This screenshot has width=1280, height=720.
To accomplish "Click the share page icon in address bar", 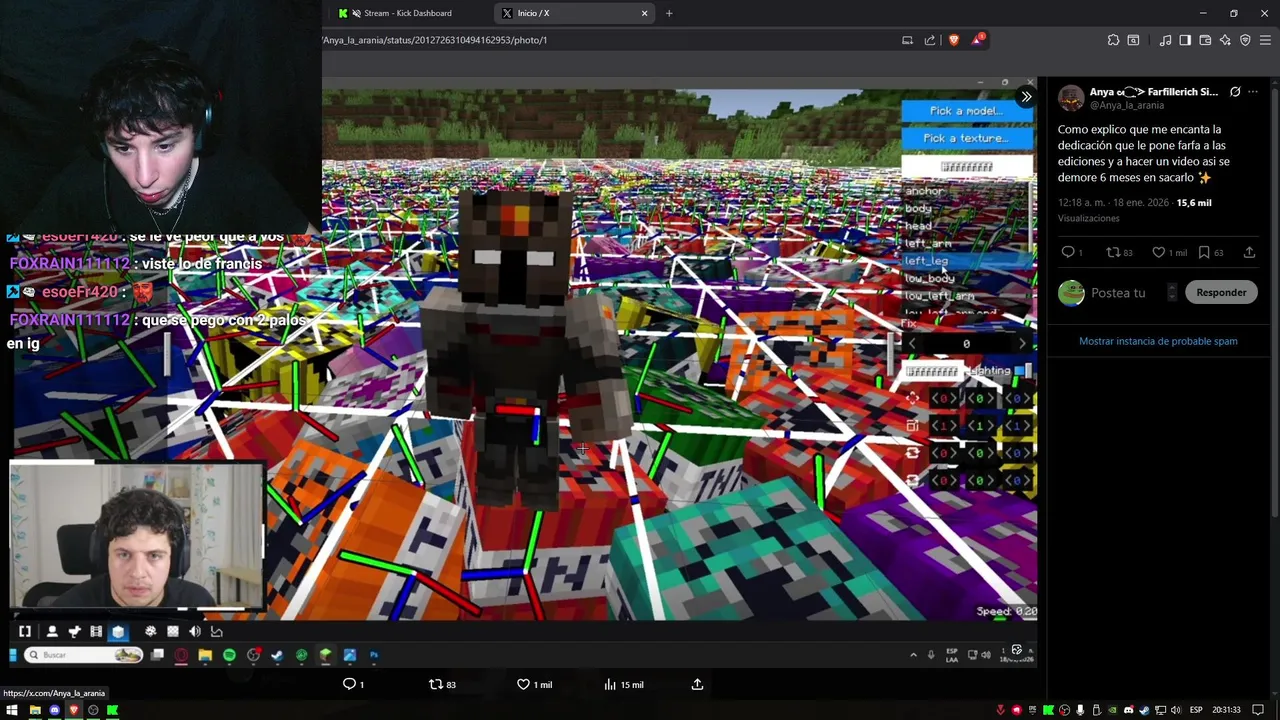I will 930,40.
